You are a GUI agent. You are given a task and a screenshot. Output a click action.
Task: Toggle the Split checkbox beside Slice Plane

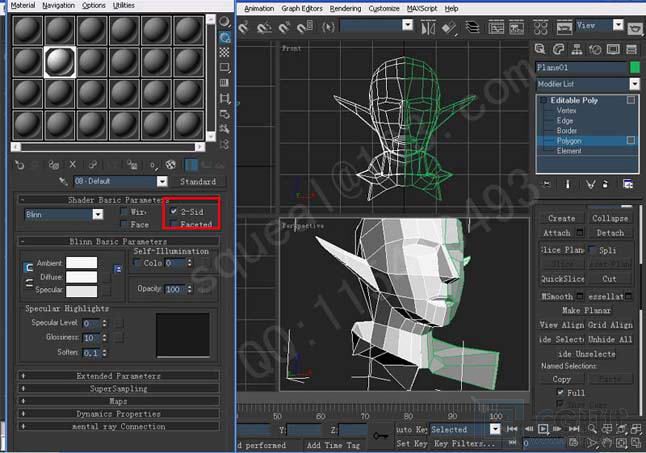point(592,250)
